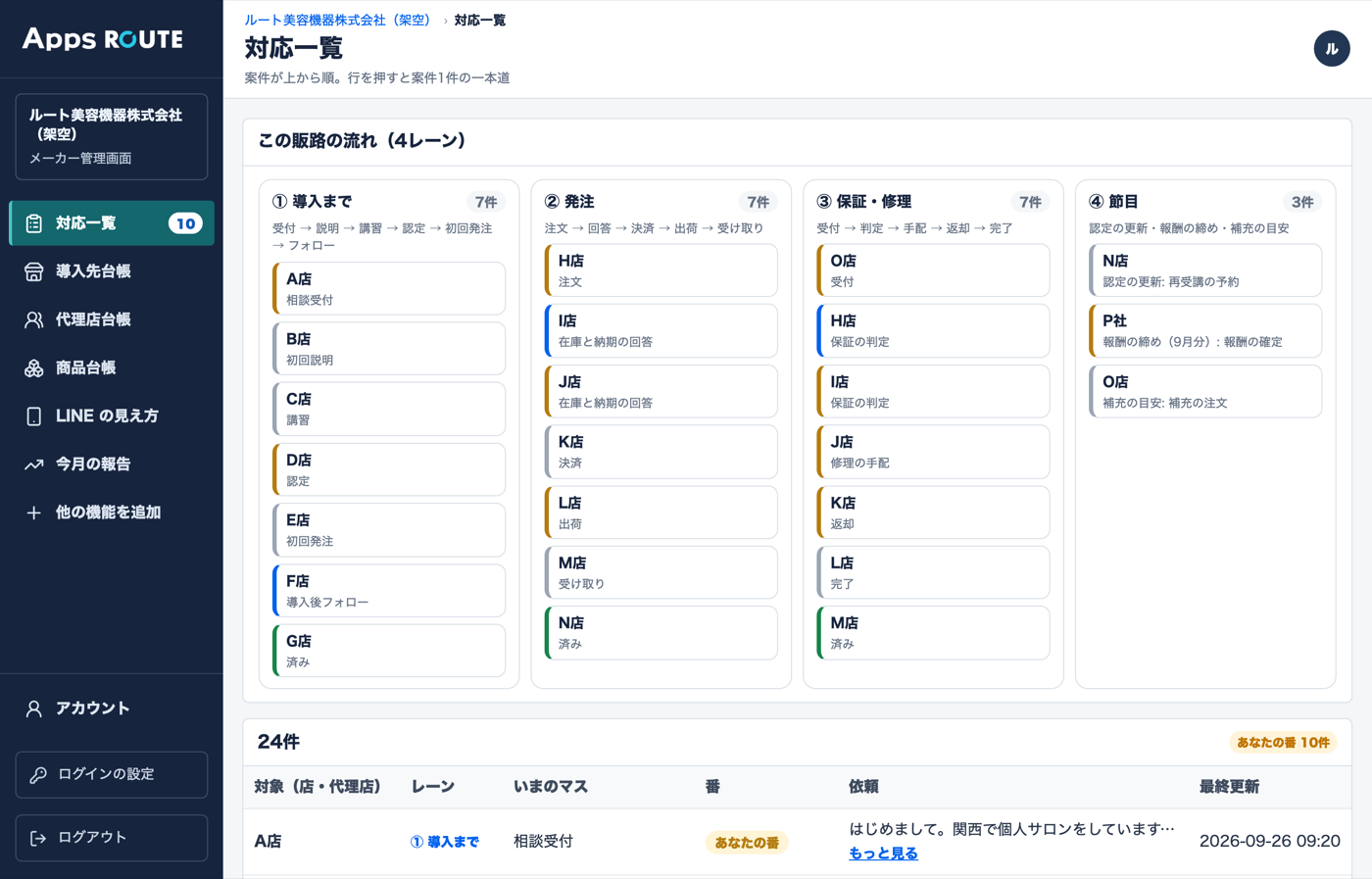Click the あなたの番 10件 badge
This screenshot has height=879, width=1372.
coord(1283,743)
